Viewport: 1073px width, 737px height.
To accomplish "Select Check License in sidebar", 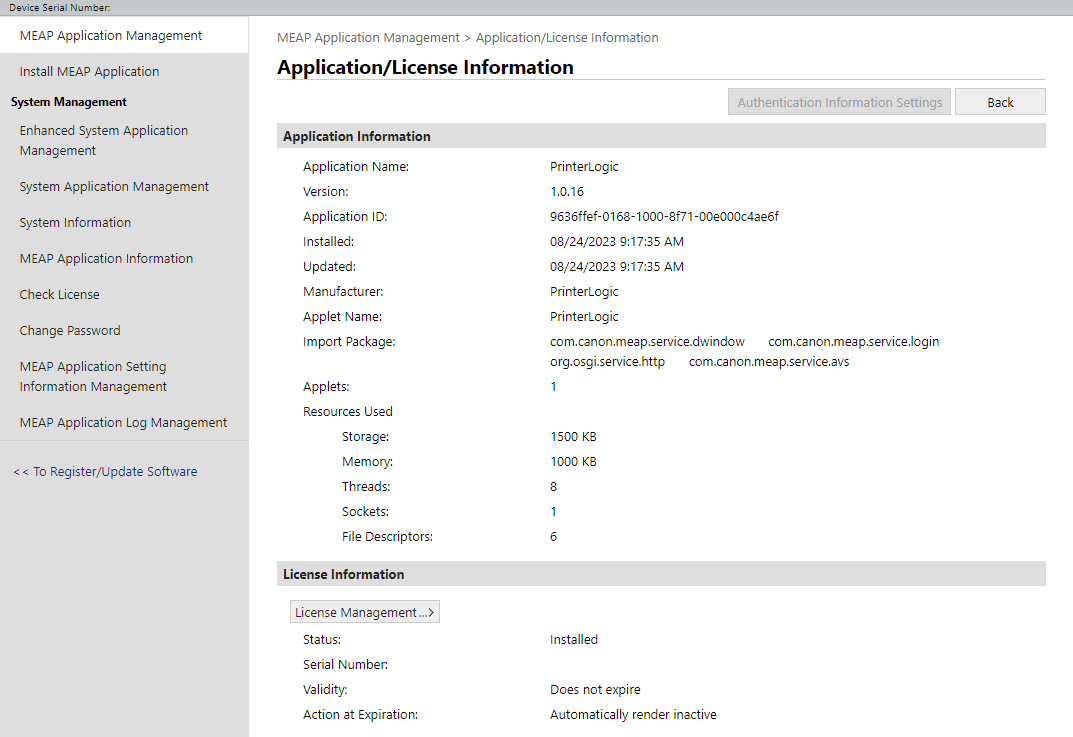I will point(60,294).
